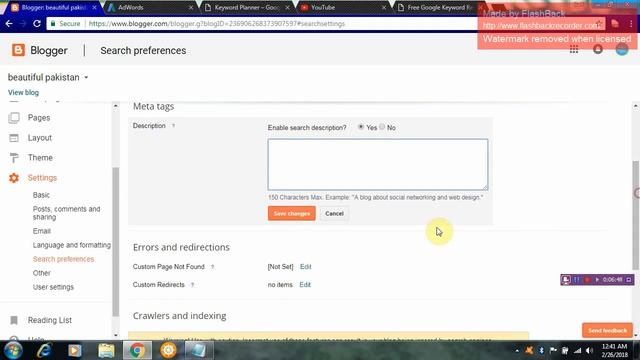Click the Layout sidebar icon
Screen dimensions: 640x360
14,138
